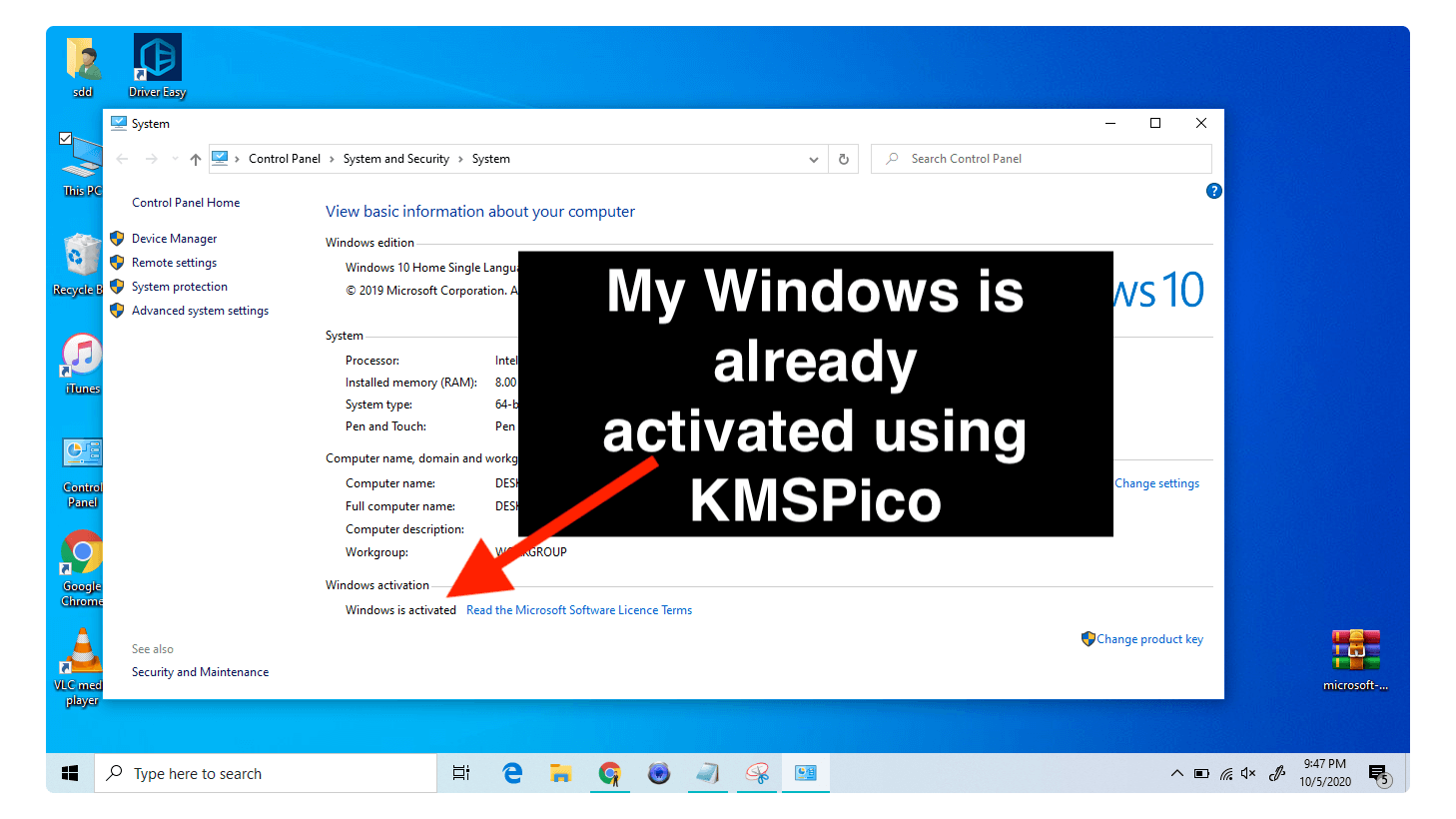Open the Task View taskbar button
The image size is (1456, 819).
[x=461, y=773]
